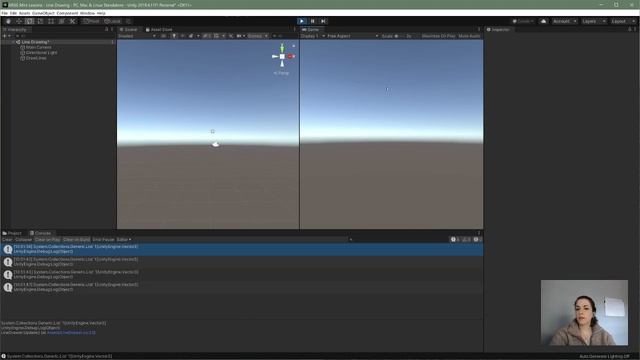This screenshot has width=640, height=360.
Task: Open the Window menu
Action: coord(87,13)
